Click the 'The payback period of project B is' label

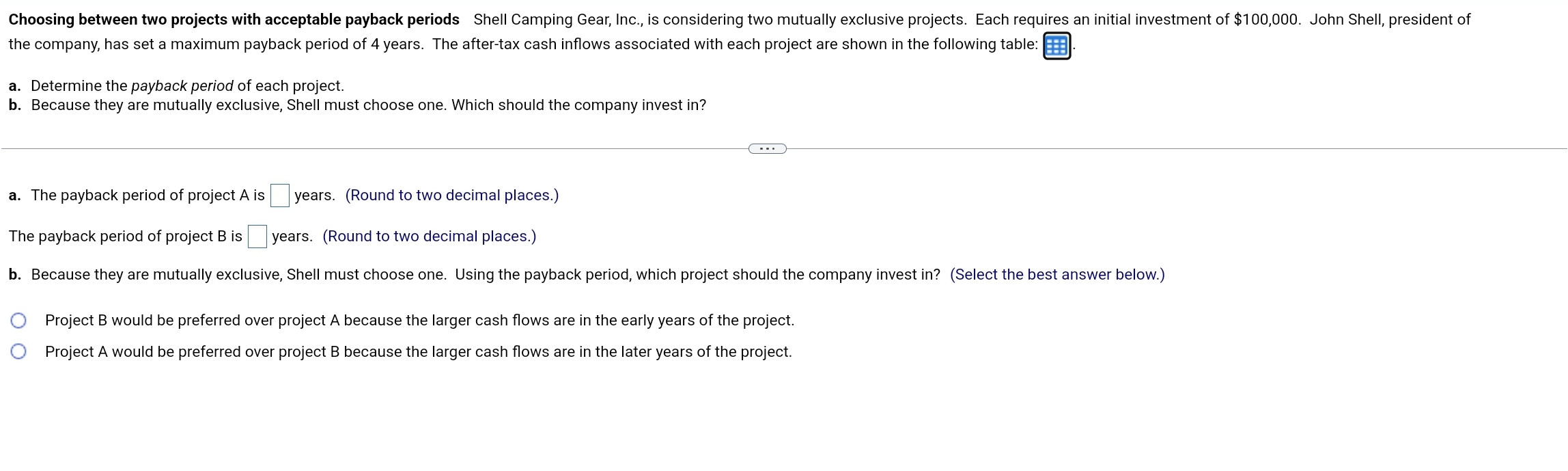click(125, 237)
